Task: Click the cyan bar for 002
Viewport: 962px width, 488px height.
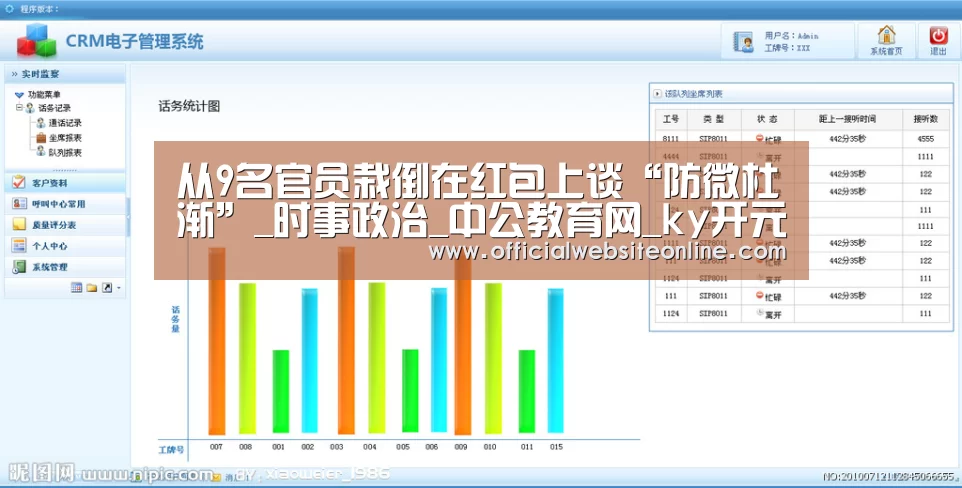Action: 310,361
